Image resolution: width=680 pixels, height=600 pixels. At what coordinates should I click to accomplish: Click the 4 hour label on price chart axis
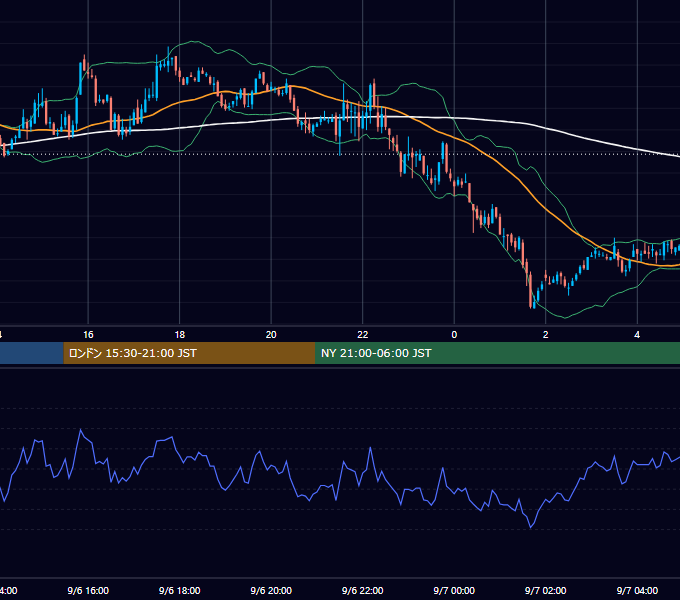pyautogui.click(x=637, y=335)
